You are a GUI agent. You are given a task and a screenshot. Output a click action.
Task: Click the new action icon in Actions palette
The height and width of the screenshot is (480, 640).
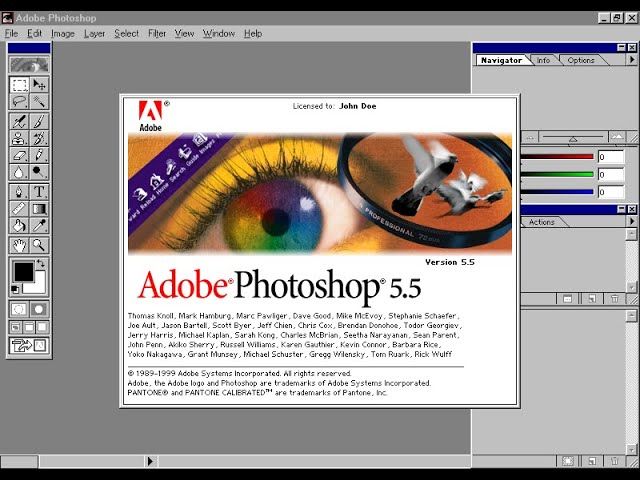pyautogui.click(x=591, y=299)
